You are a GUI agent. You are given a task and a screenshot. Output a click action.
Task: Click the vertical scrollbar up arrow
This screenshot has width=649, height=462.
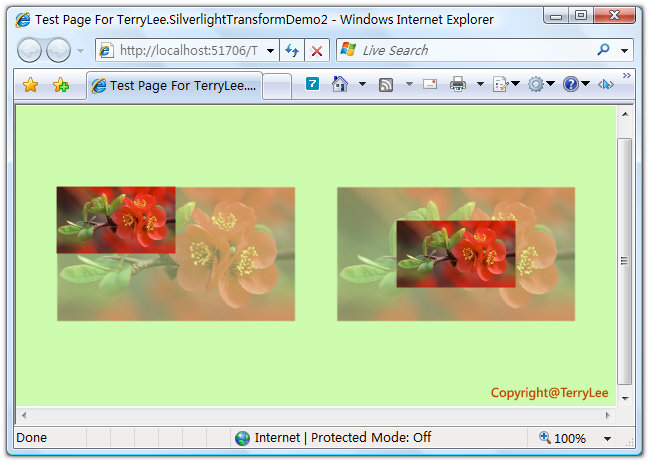pos(625,114)
